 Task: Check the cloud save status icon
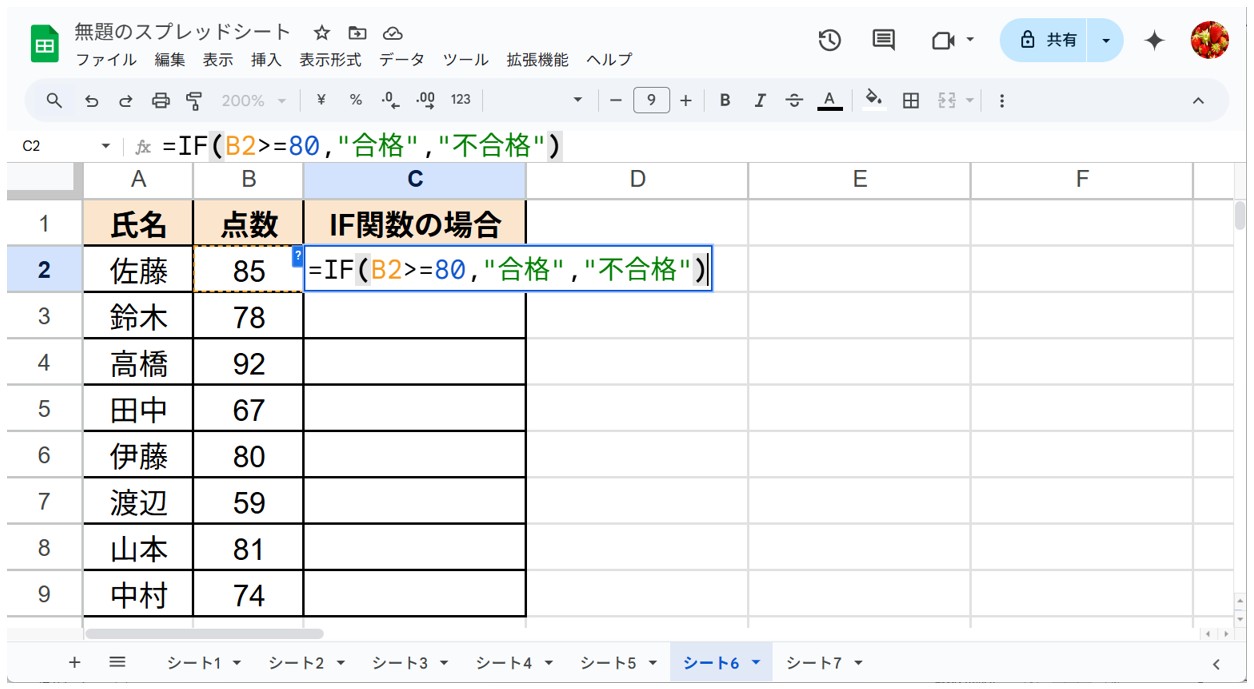pos(392,33)
